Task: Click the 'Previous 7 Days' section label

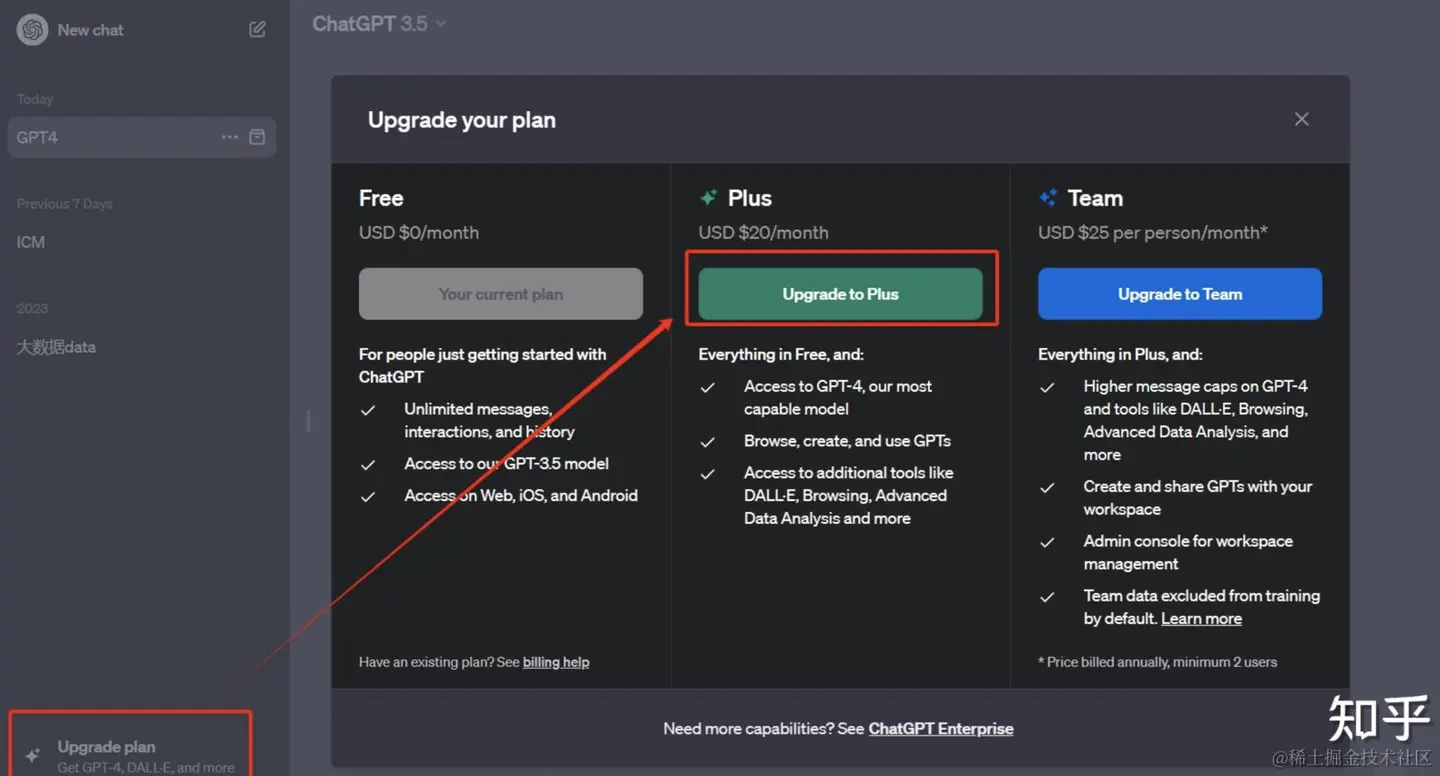Action: click(64, 204)
